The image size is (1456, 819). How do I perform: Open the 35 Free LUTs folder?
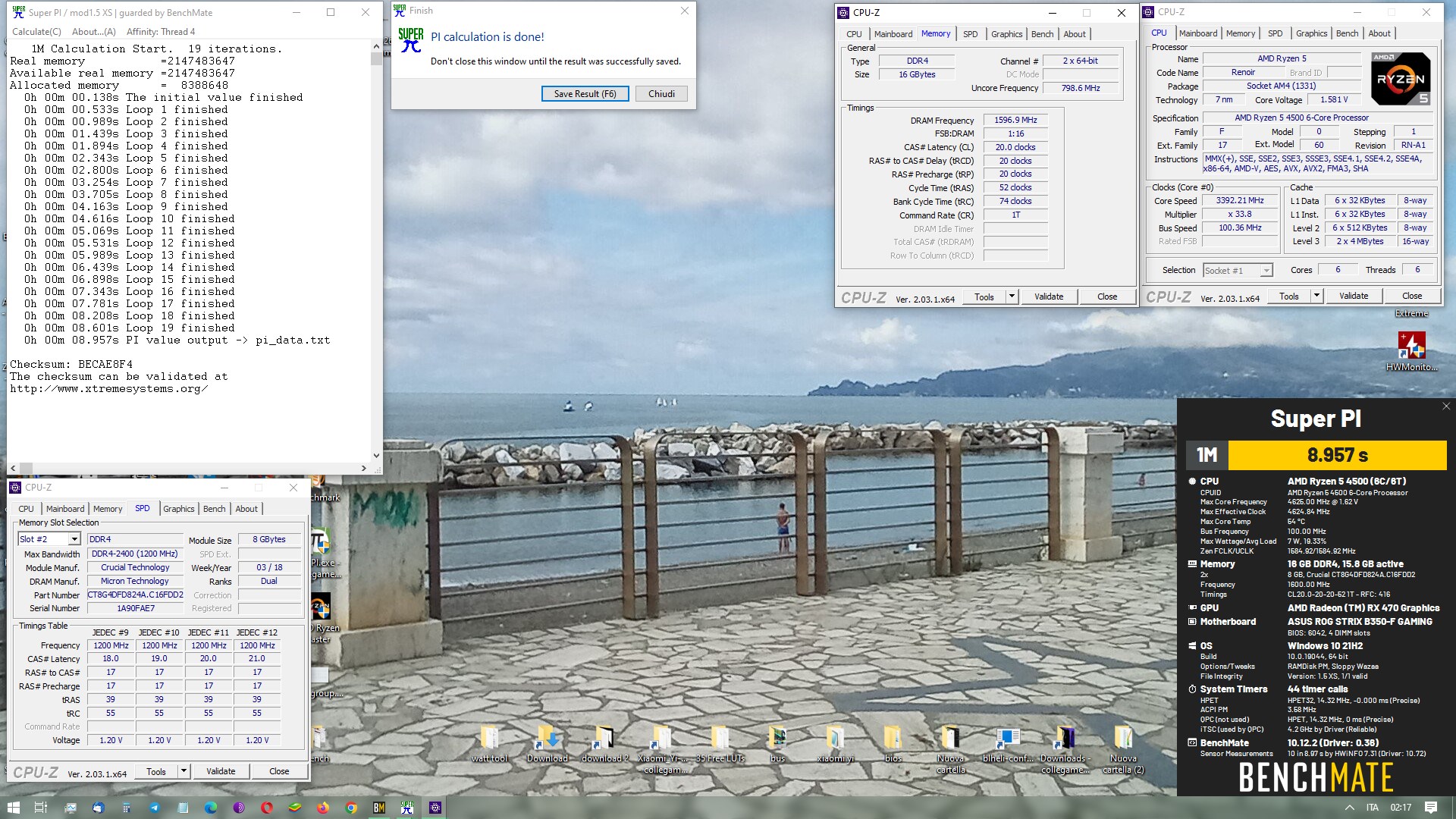[x=720, y=744]
